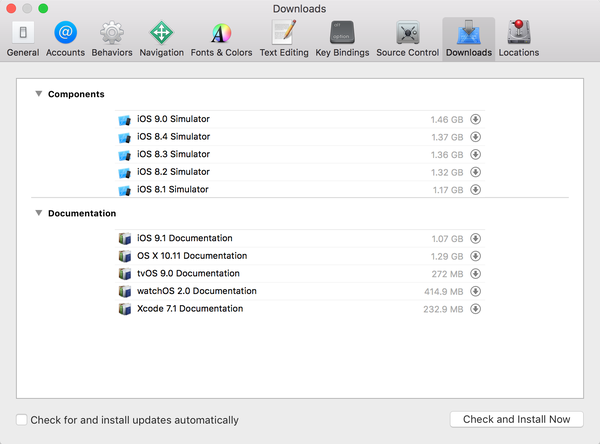Select tvOS 9.0 Documentation row text

coord(188,273)
